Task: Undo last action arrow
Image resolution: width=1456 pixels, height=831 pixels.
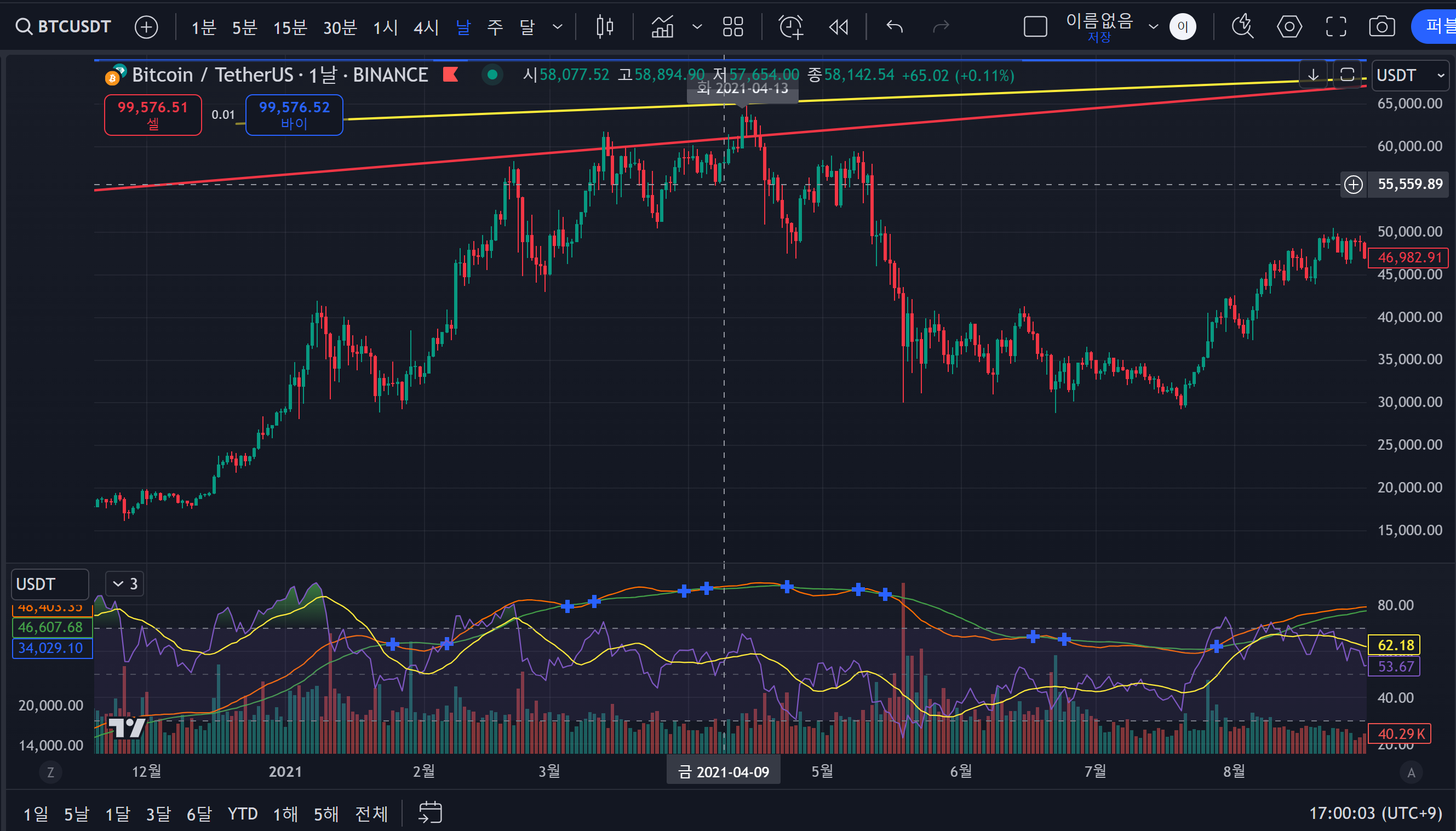Action: click(895, 26)
